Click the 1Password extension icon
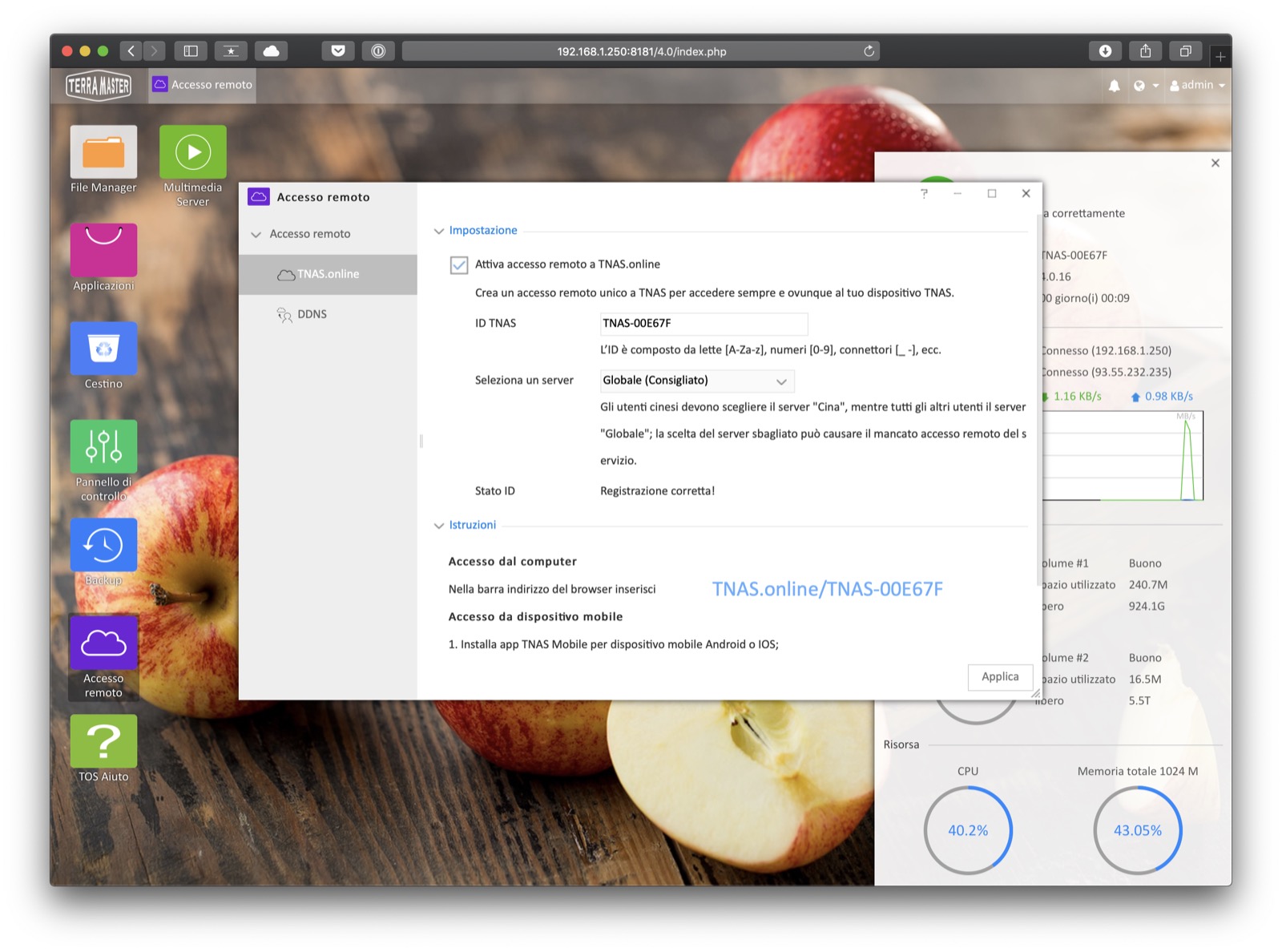Image resolution: width=1282 pixels, height=952 pixels. click(378, 51)
